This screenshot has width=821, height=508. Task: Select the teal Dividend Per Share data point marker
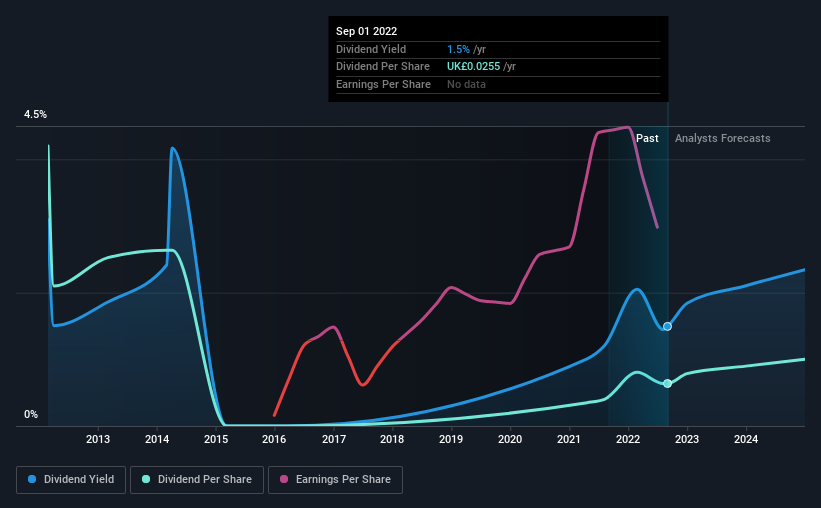point(667,383)
